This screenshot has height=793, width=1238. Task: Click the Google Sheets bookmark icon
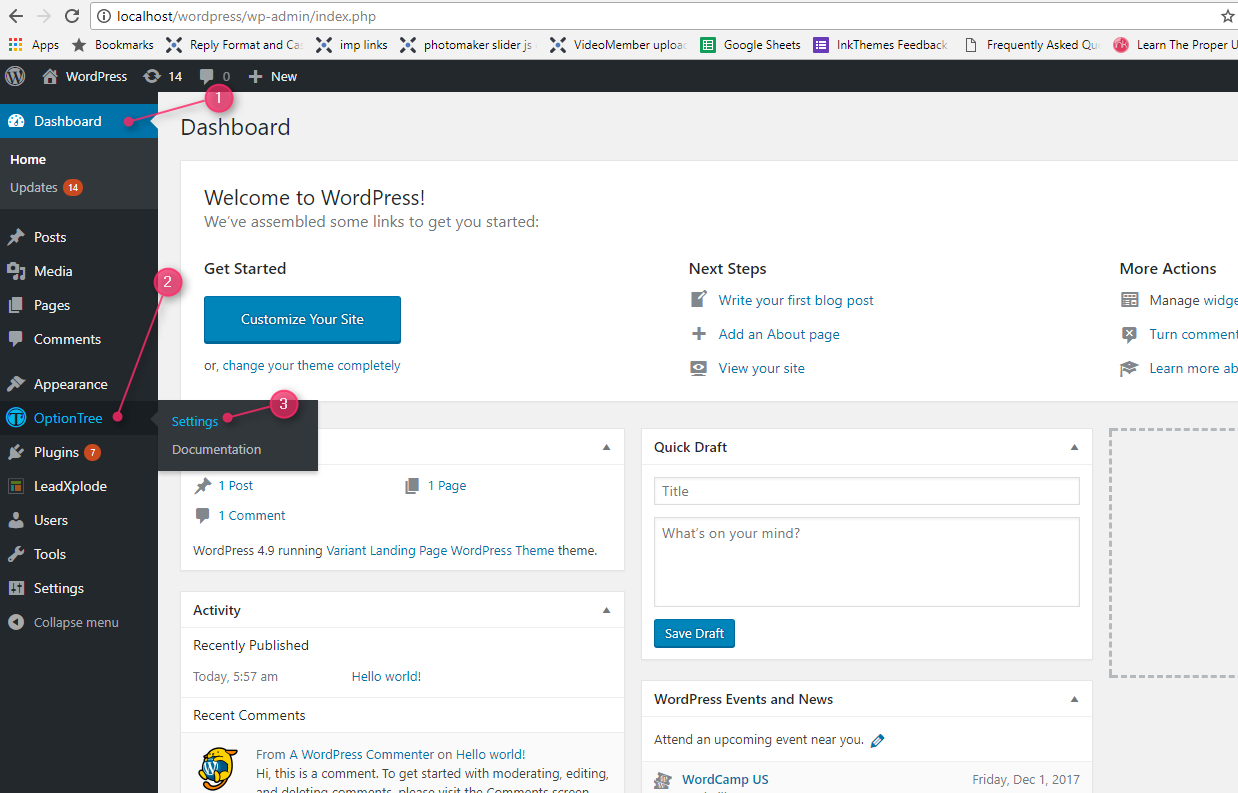click(708, 45)
